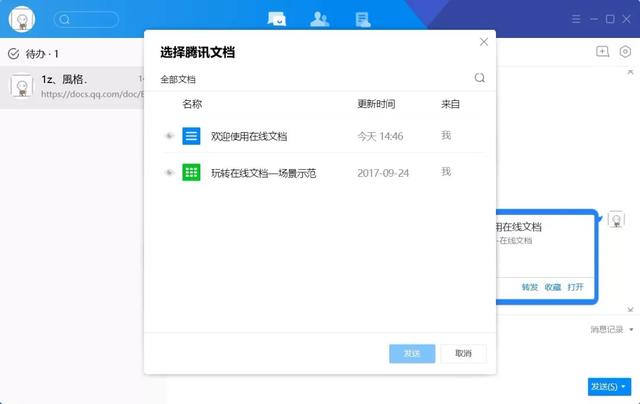
Task: Open the 待办 todo list
Action: 33,54
